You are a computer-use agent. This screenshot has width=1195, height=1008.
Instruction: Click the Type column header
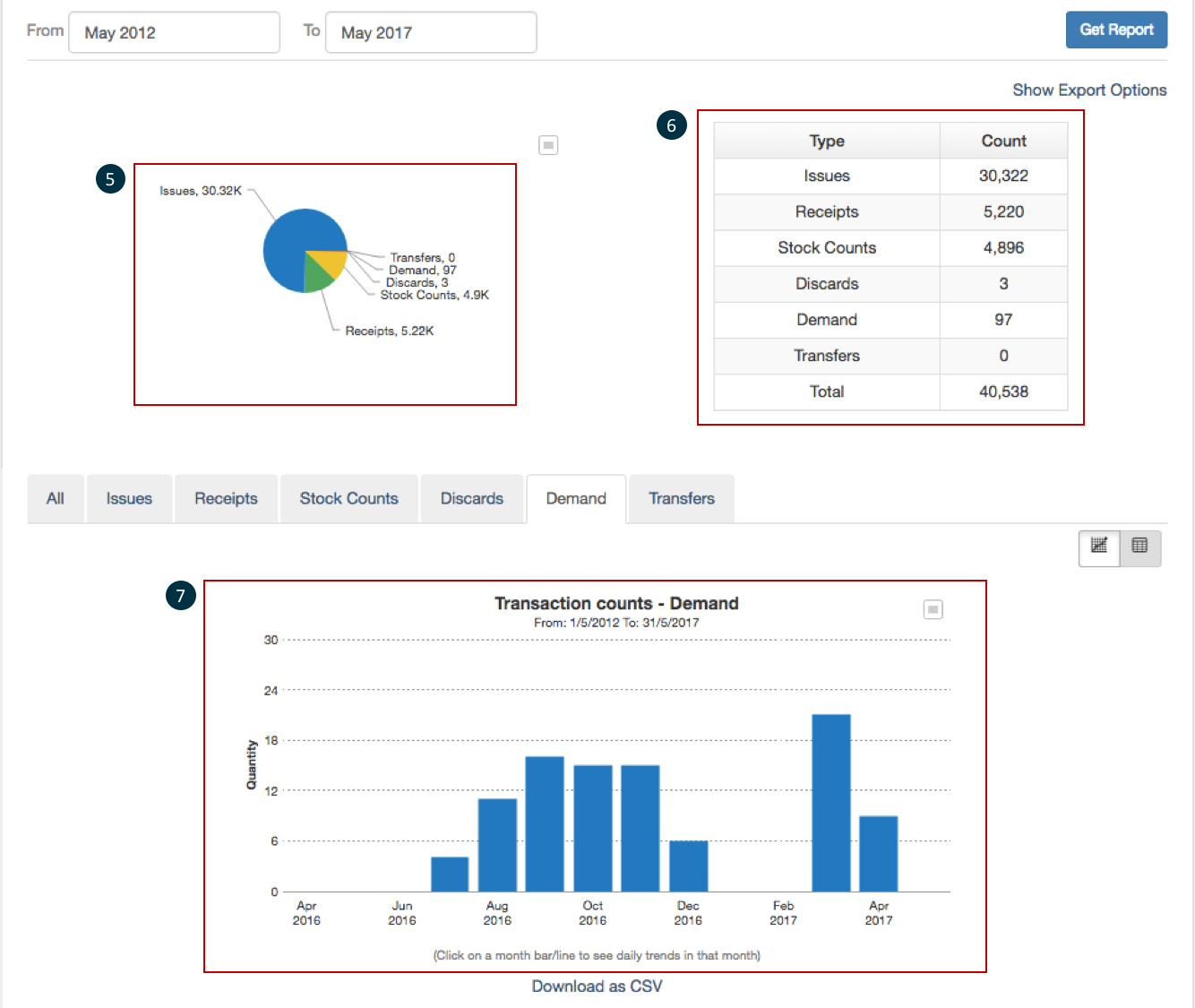pyautogui.click(x=827, y=141)
